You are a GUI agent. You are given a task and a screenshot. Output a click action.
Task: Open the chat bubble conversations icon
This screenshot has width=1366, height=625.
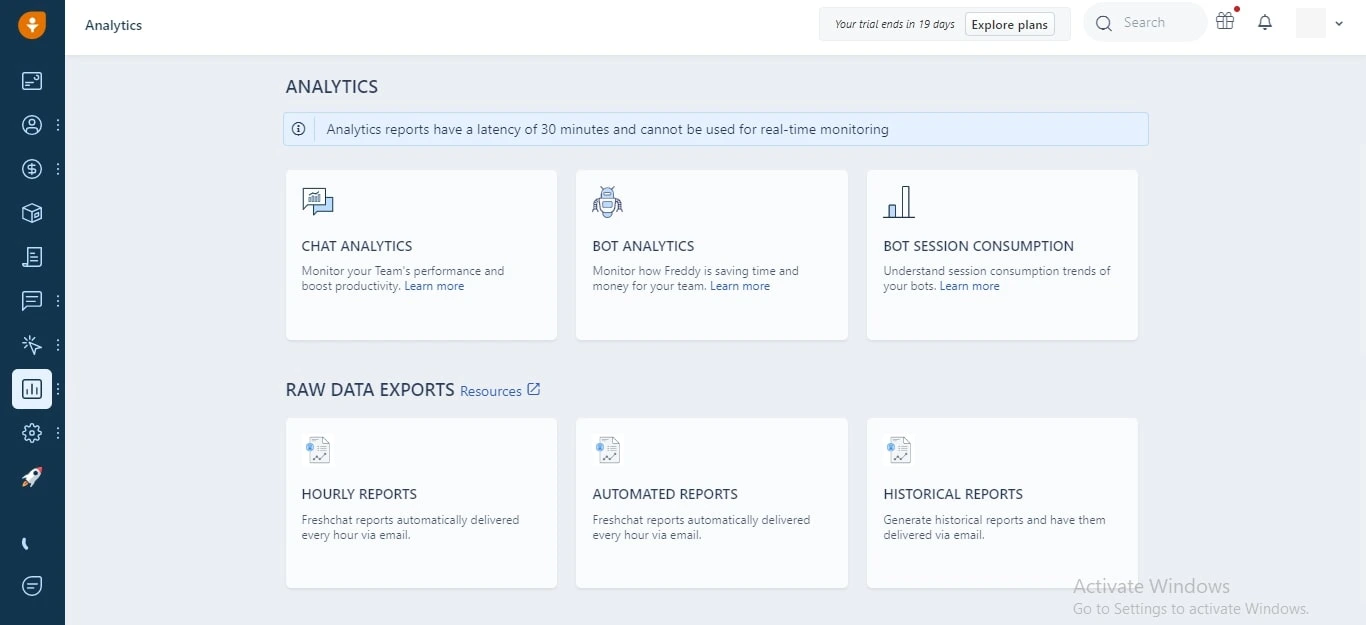[32, 301]
